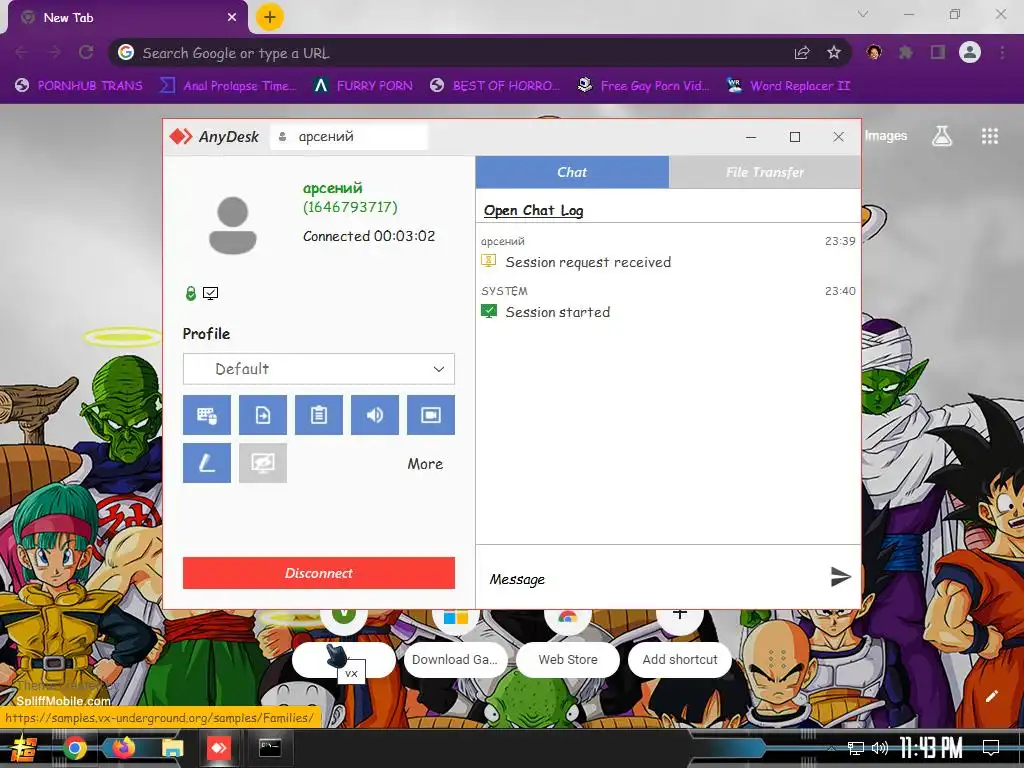The height and width of the screenshot is (768, 1024).
Task: Open File Explorer from the taskbar
Action: [172, 748]
